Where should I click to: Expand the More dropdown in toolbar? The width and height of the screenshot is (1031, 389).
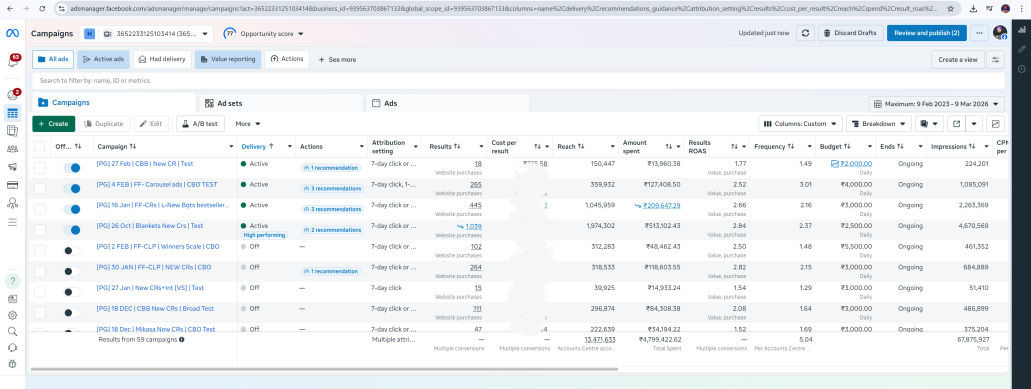coord(248,124)
